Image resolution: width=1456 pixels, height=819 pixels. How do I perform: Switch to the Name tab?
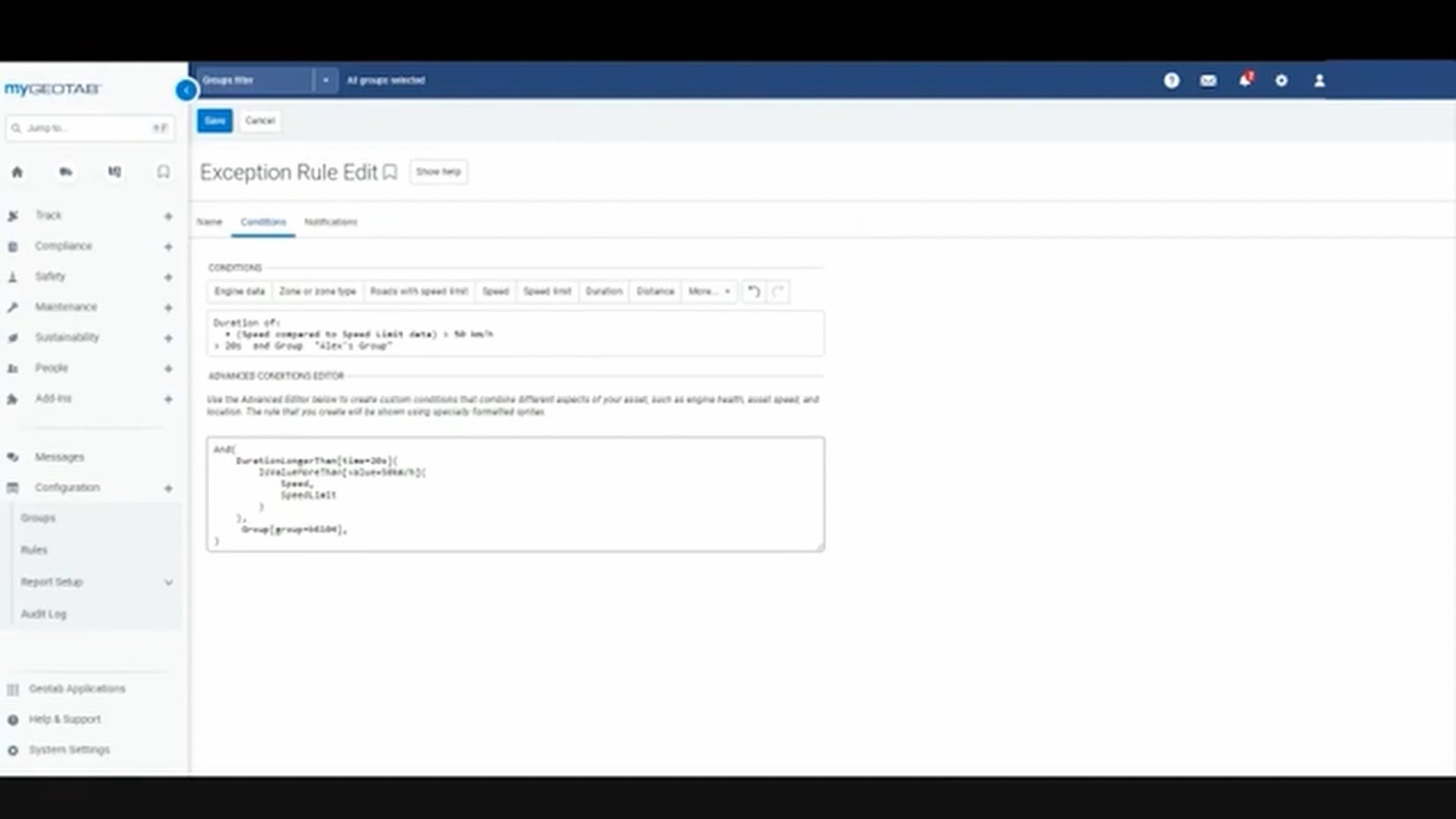coord(209,222)
